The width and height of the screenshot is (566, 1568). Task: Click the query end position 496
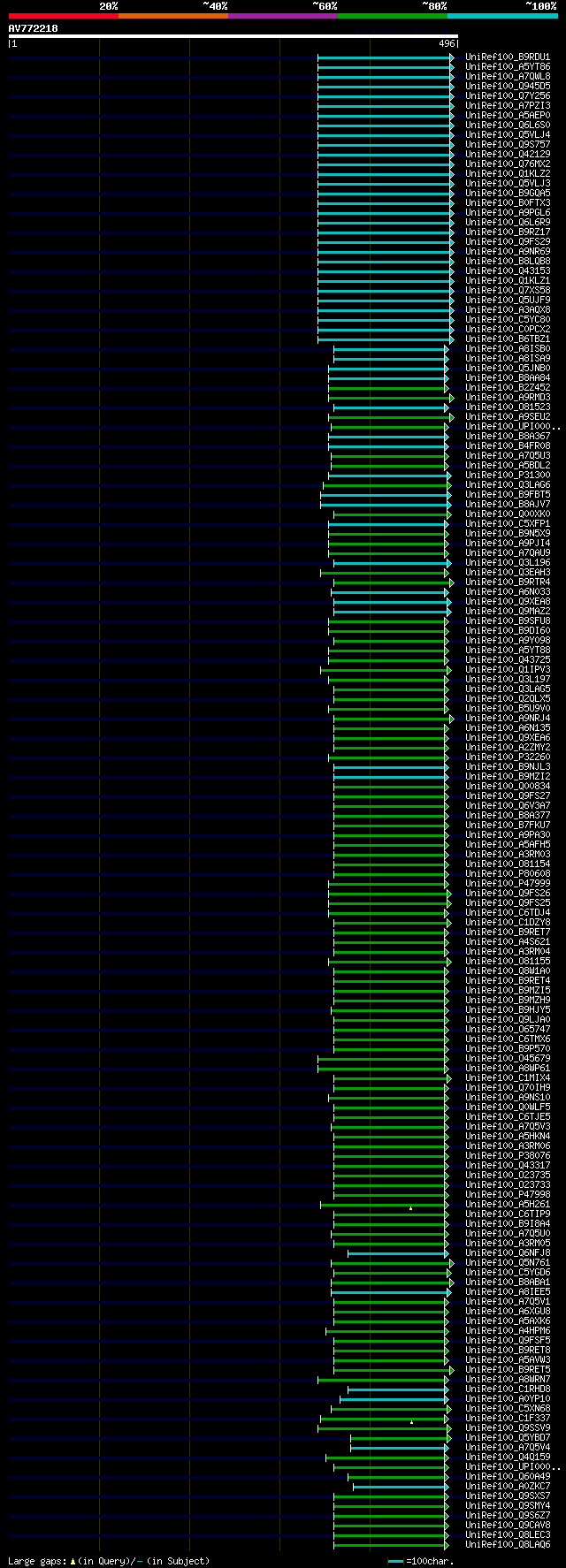pos(447,43)
